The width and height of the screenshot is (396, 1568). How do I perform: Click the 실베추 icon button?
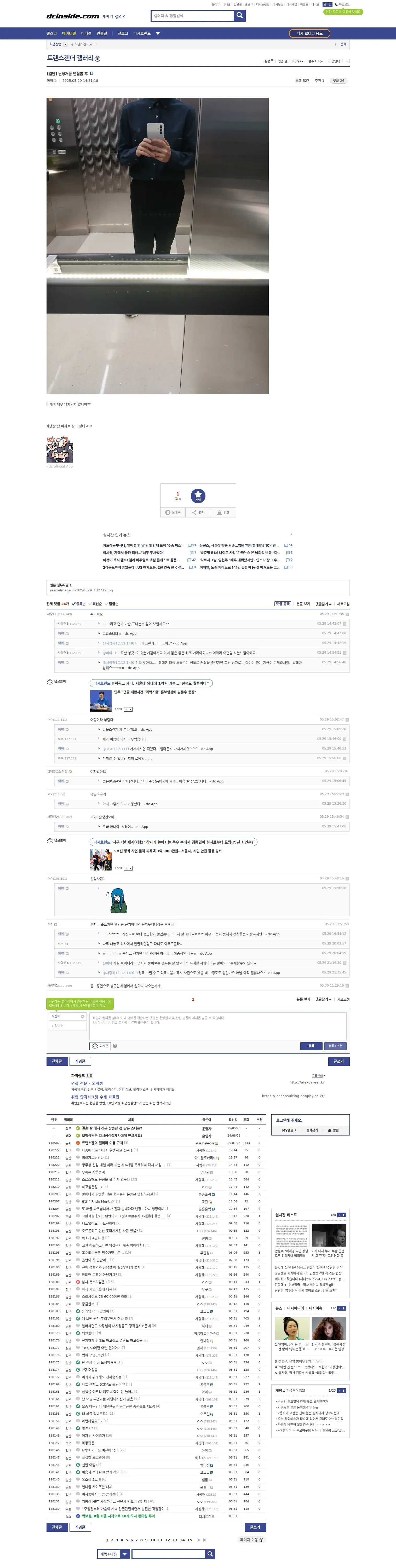(173, 512)
